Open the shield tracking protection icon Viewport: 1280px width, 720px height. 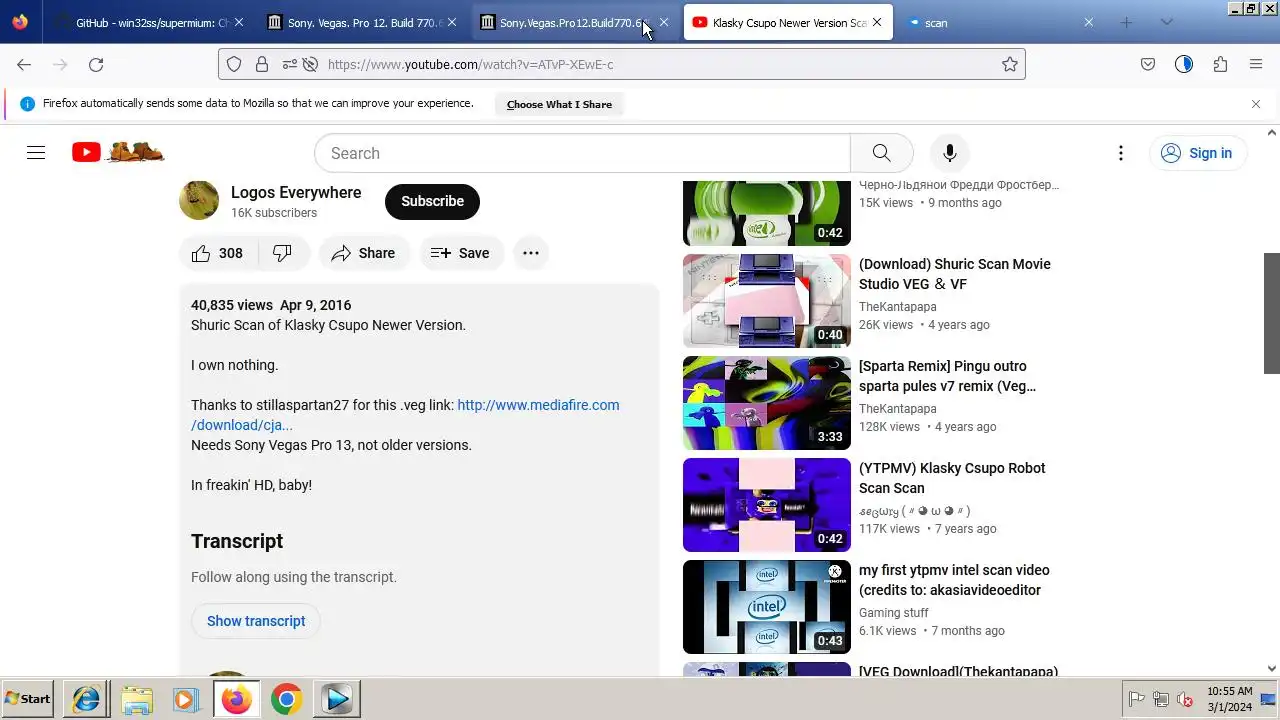234,64
